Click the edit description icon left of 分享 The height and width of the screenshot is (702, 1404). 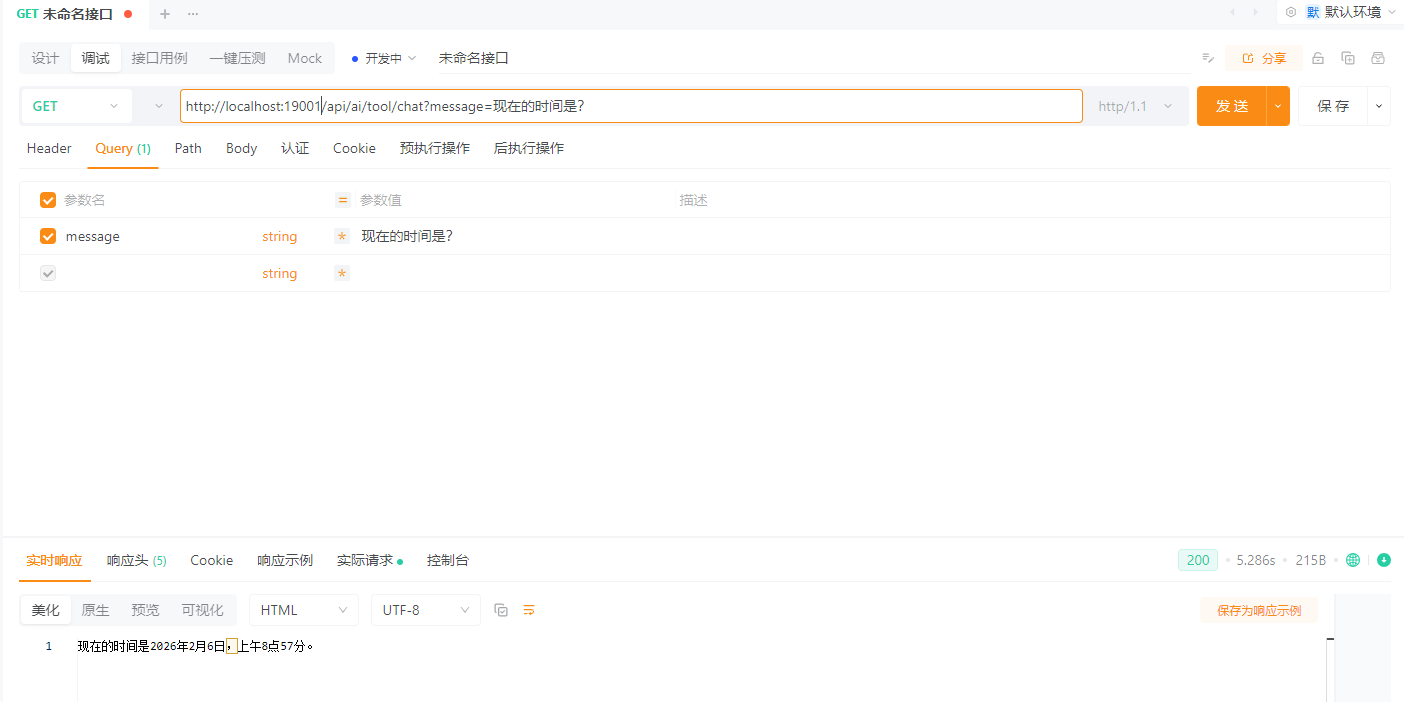click(1208, 58)
